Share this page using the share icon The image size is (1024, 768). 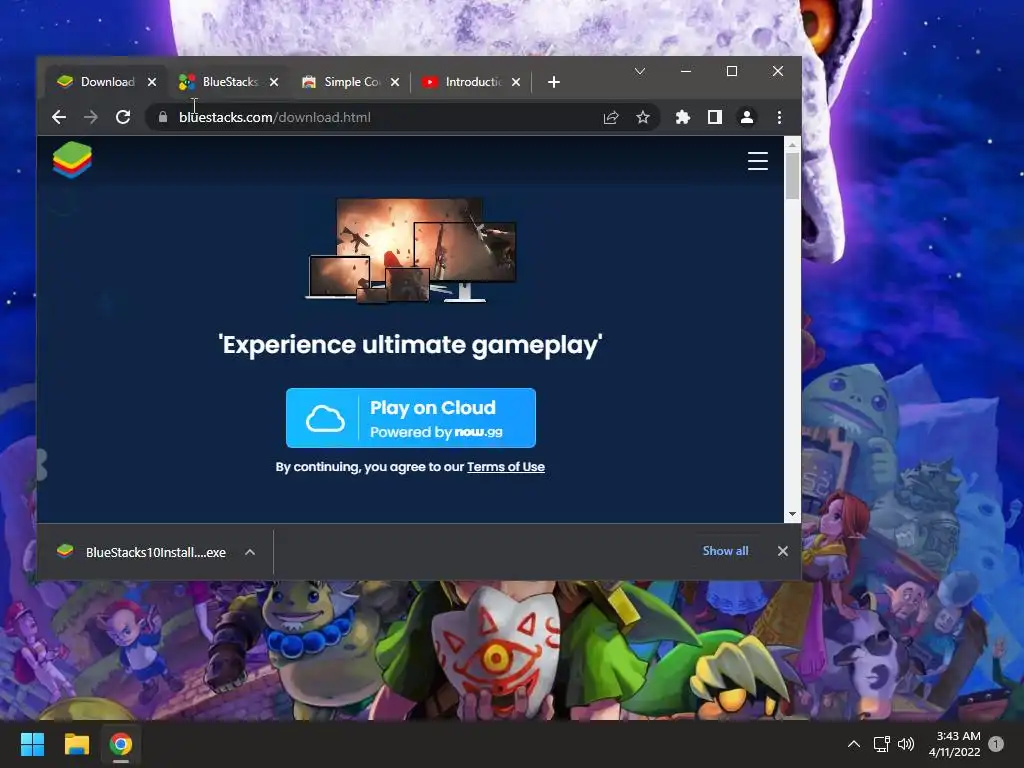coord(611,117)
